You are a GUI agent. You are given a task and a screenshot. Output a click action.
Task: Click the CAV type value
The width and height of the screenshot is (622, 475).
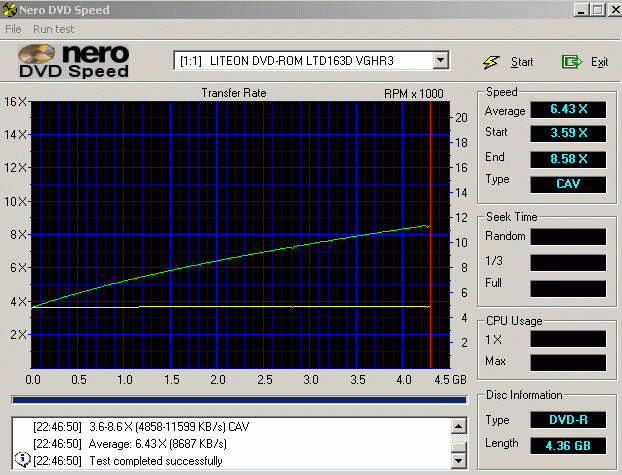click(568, 184)
